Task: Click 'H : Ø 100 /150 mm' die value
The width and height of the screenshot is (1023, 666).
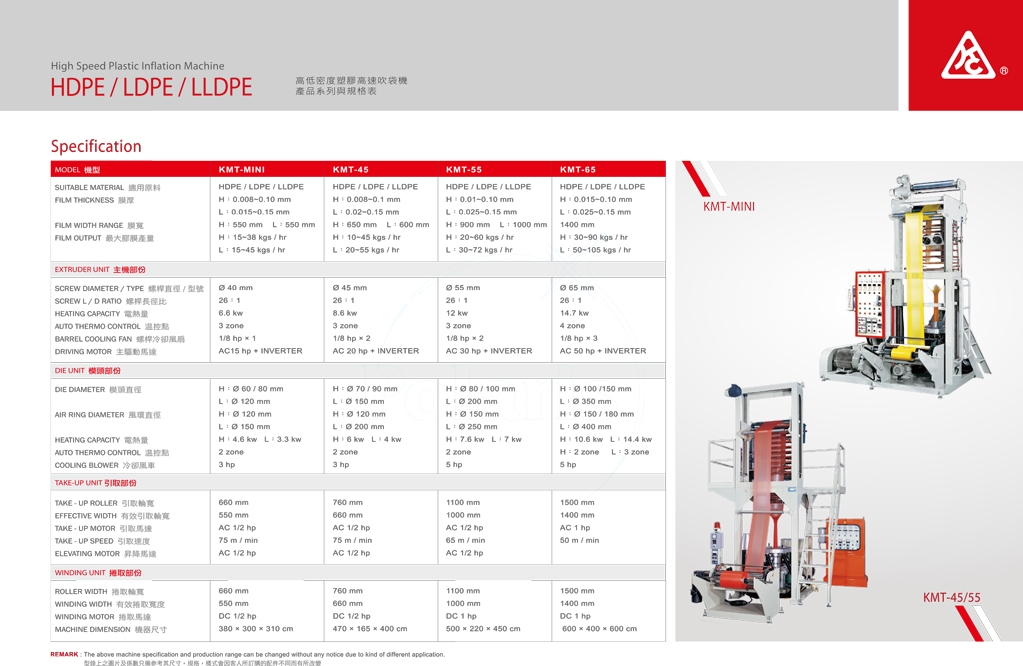Action: pyautogui.click(x=596, y=389)
